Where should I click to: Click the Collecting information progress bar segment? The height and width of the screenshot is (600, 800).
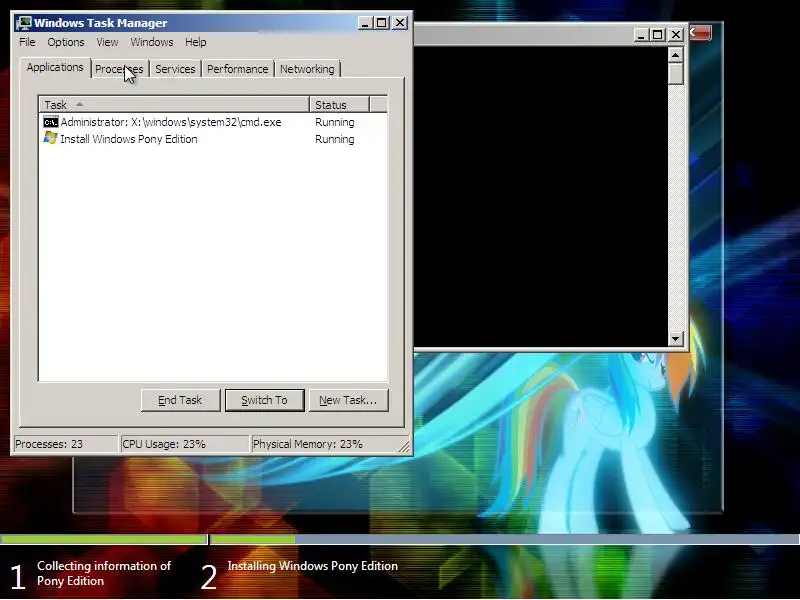104,539
